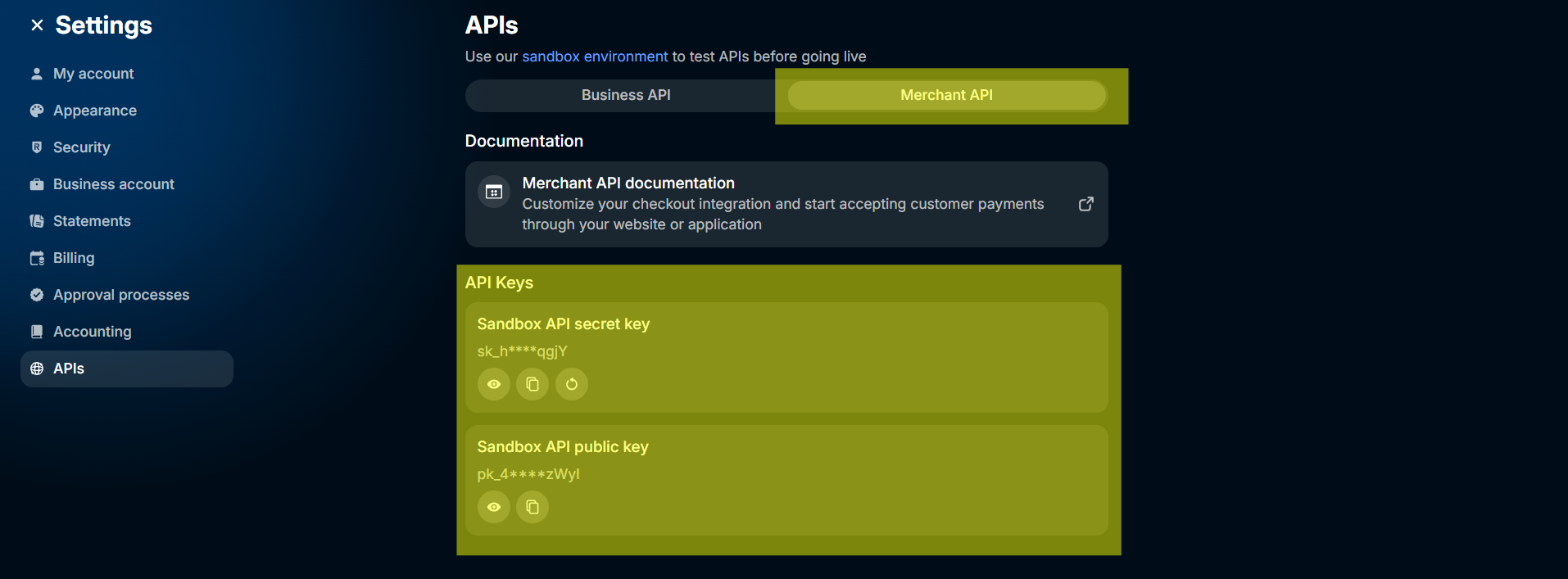Open external link icon for Merchant API docs
The height and width of the screenshot is (579, 1568).
coord(1085,204)
